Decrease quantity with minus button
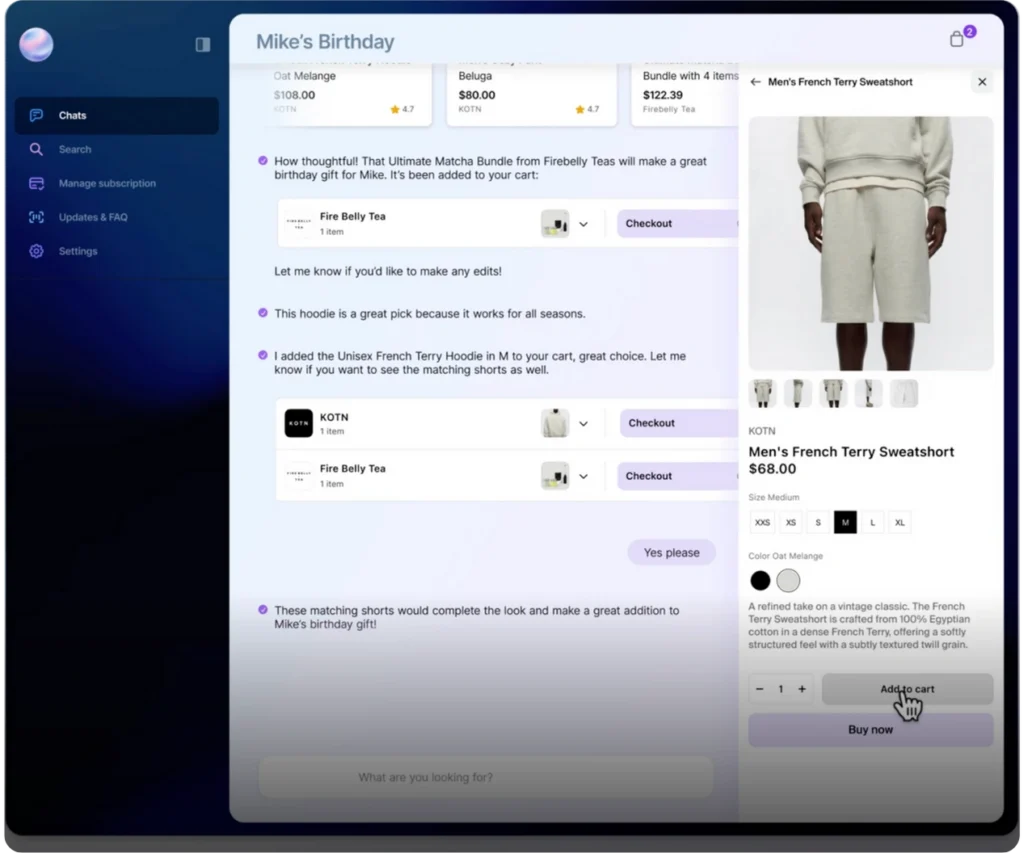1024x853 pixels. coord(760,689)
